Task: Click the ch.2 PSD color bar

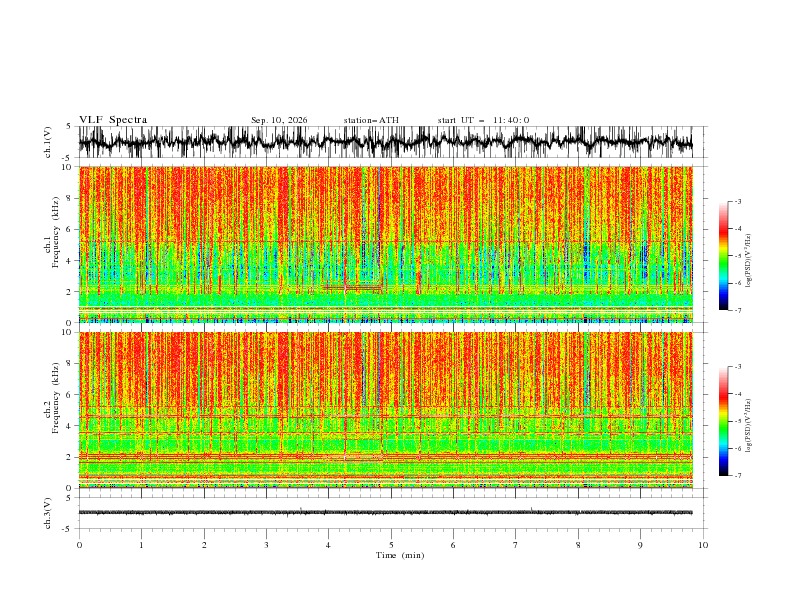Action: pos(723,421)
